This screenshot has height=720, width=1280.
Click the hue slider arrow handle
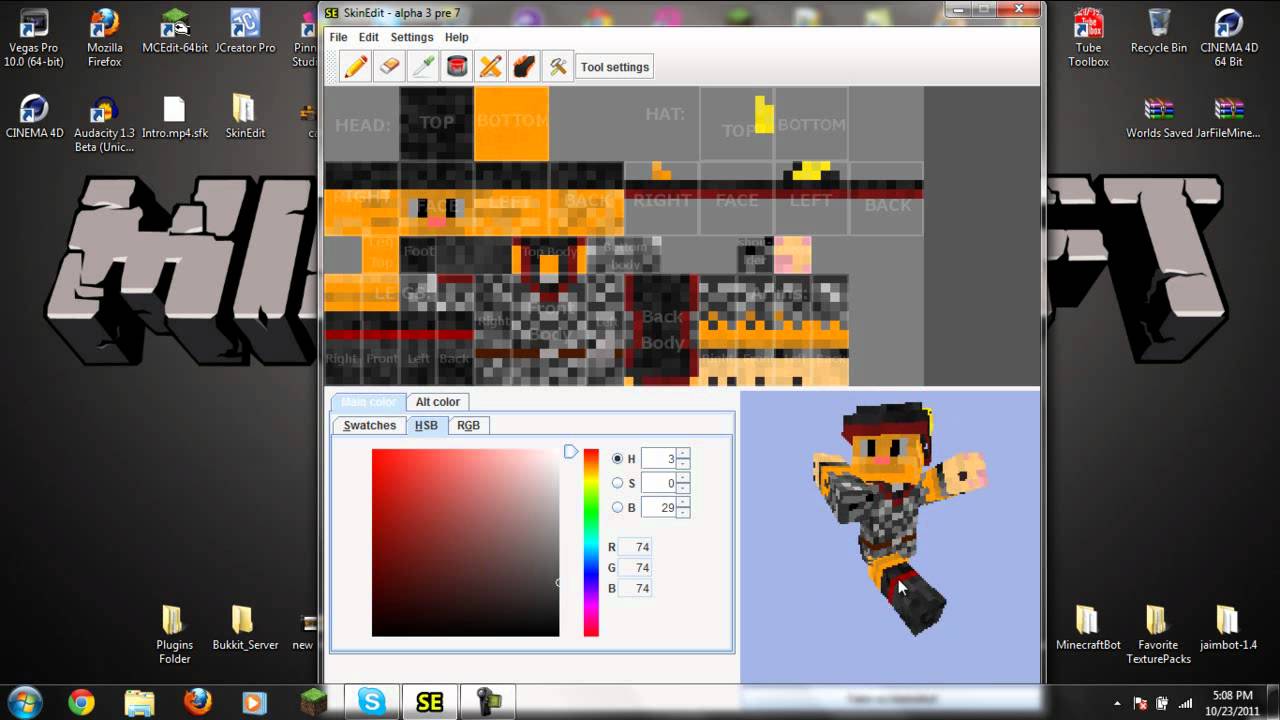tap(570, 452)
